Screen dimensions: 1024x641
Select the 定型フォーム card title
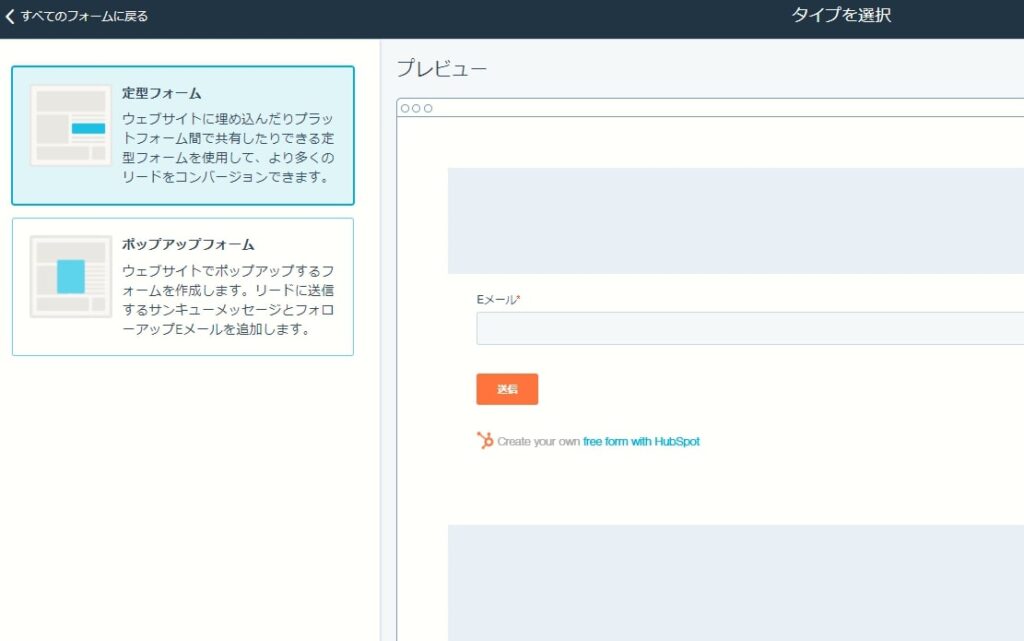pyautogui.click(x=161, y=93)
